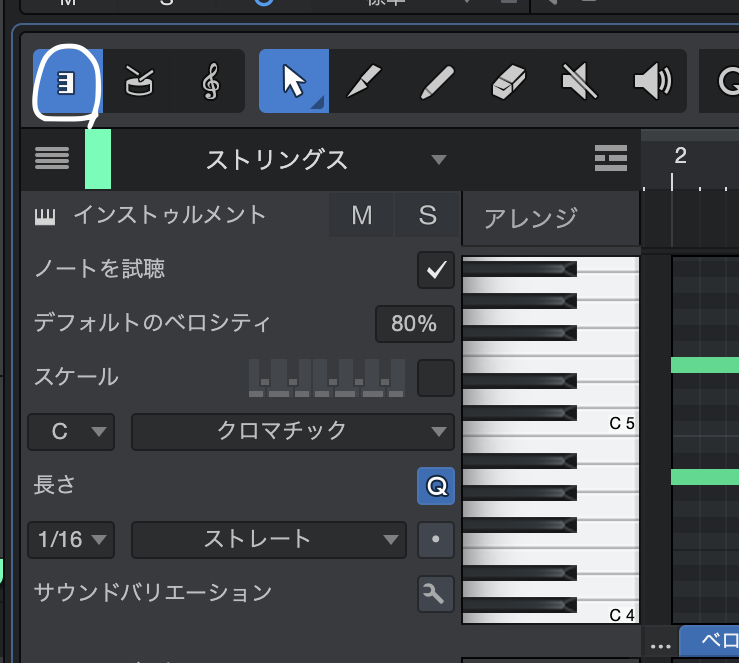The height and width of the screenshot is (663, 739).
Task: Solo the instrument with the S button
Action: click(427, 216)
